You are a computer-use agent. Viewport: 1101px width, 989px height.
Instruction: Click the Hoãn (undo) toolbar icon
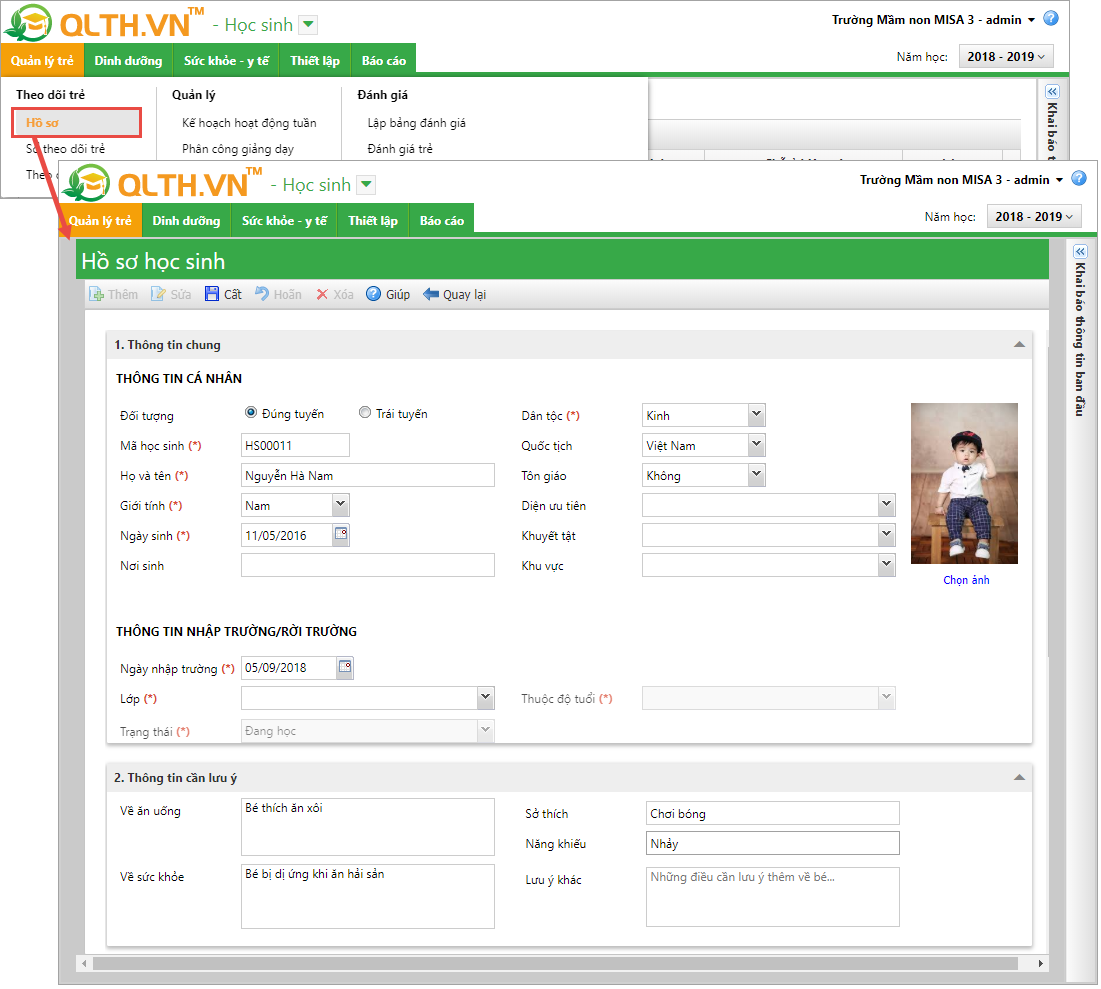pyautogui.click(x=262, y=295)
